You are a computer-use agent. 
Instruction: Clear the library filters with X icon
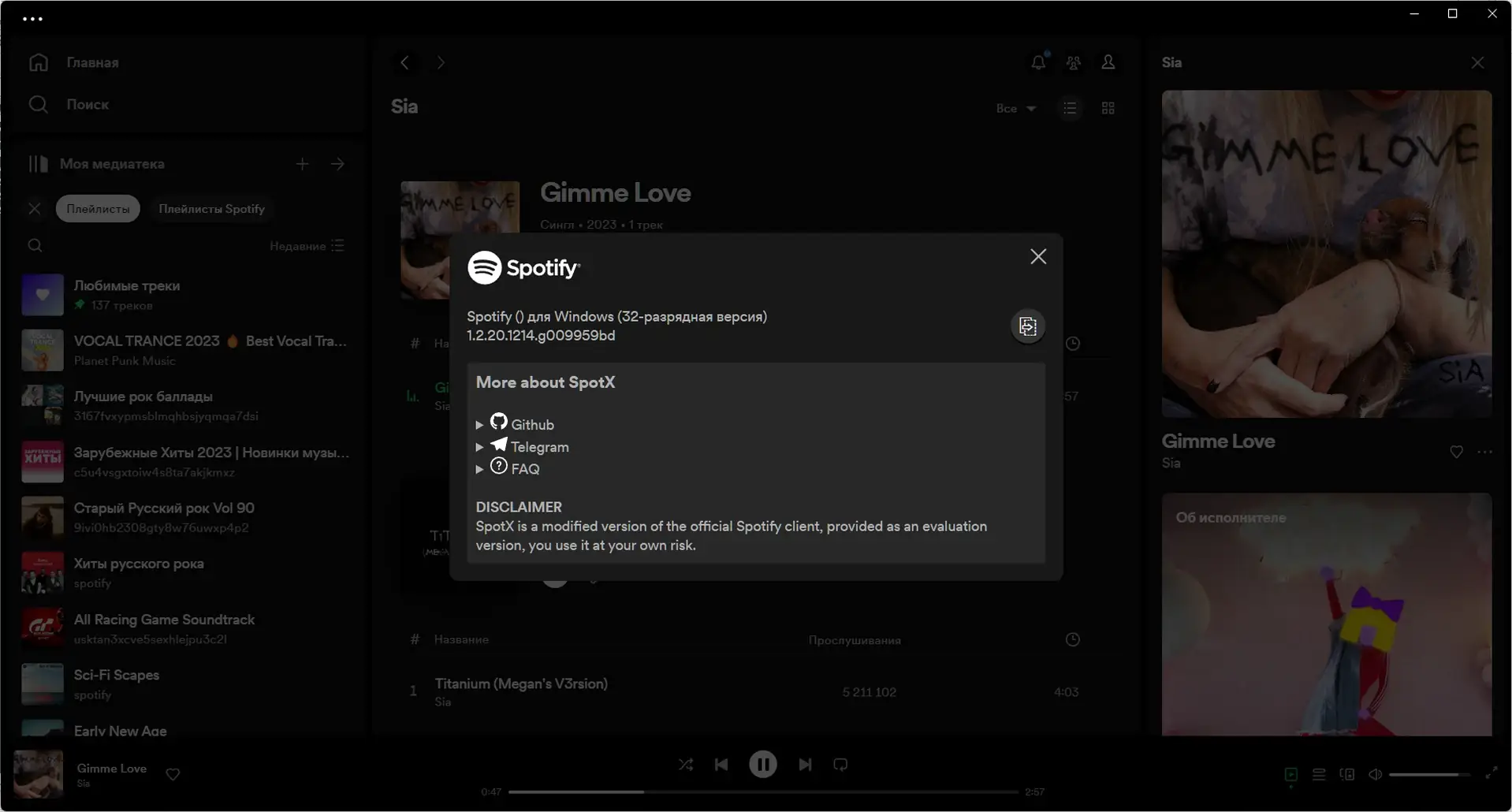[x=34, y=209]
